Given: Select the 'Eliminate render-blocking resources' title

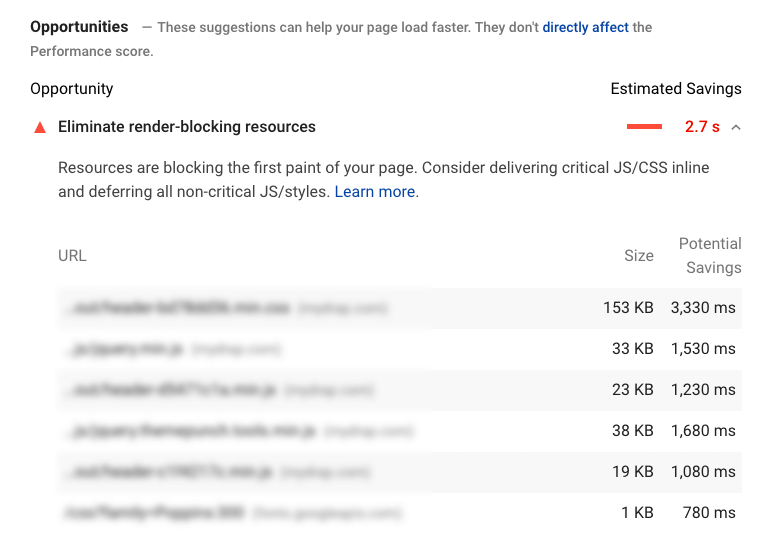Looking at the screenshot, I should pyautogui.click(x=187, y=127).
